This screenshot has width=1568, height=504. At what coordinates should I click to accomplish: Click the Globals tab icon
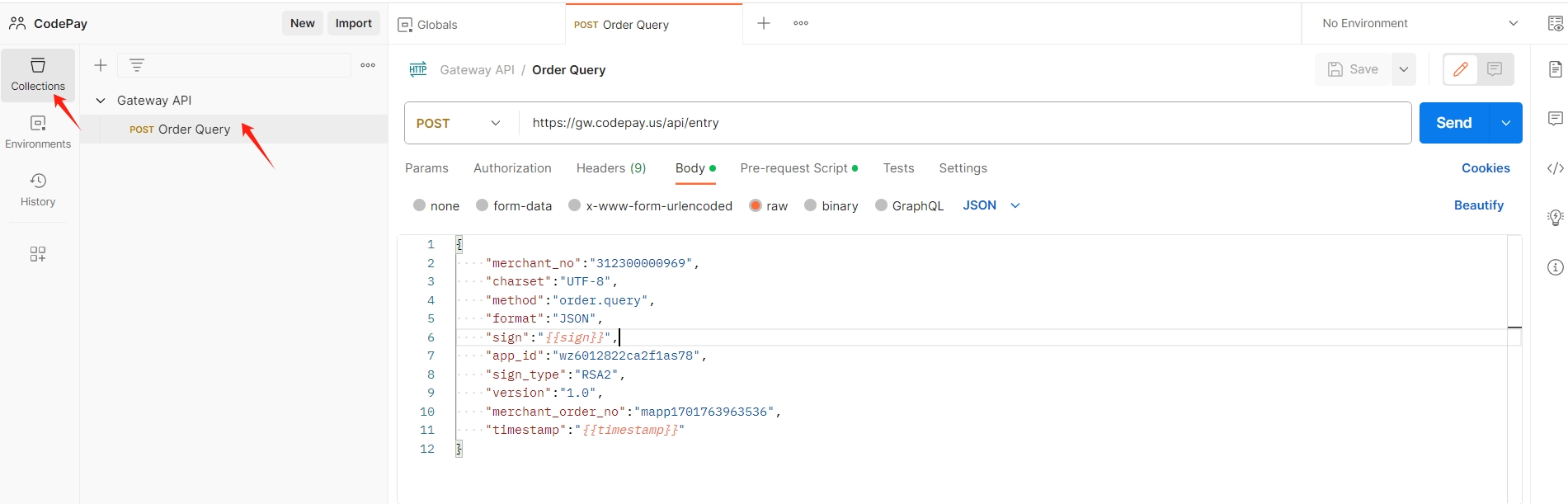coord(405,25)
